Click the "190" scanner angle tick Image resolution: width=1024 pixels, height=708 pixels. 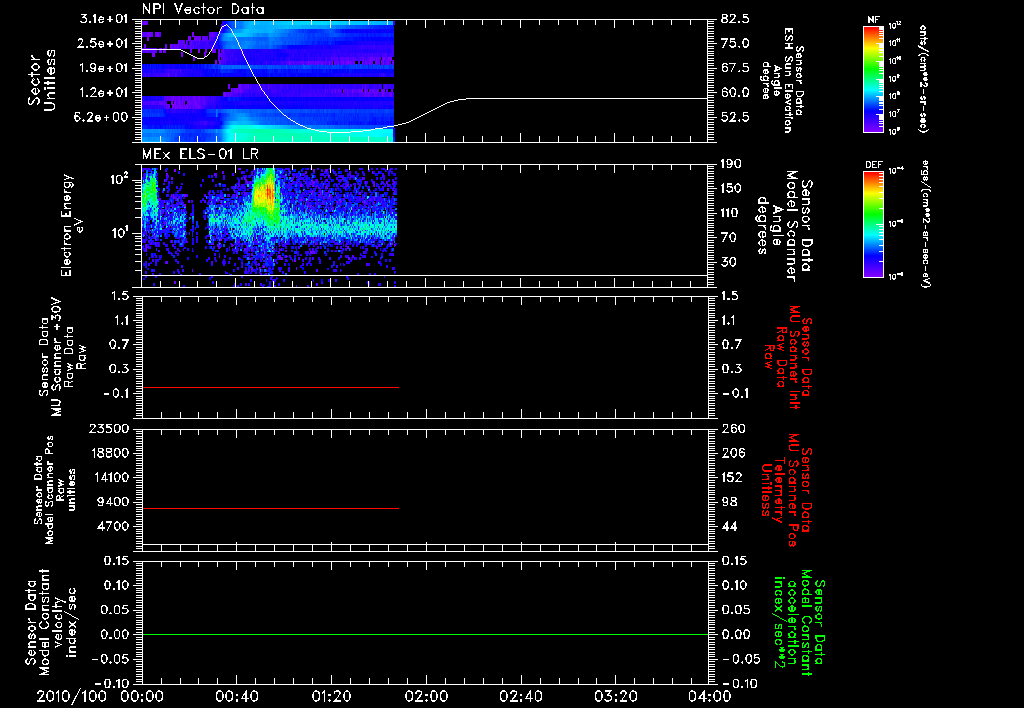point(732,164)
